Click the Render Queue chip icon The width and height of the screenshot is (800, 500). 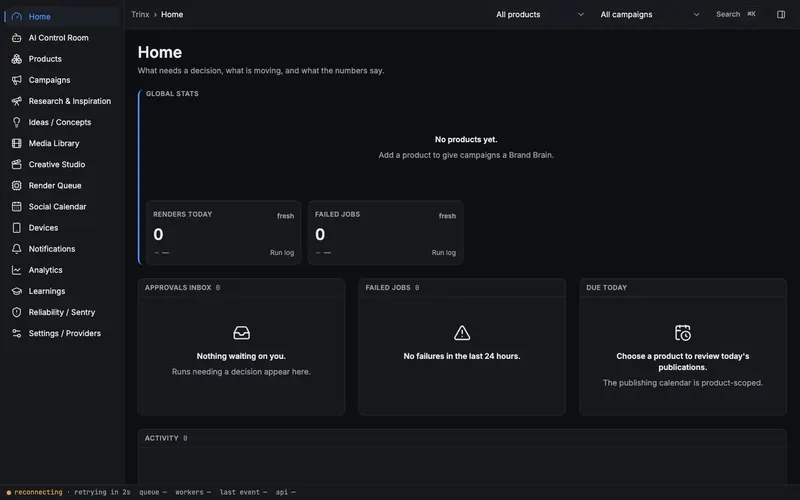[17, 186]
